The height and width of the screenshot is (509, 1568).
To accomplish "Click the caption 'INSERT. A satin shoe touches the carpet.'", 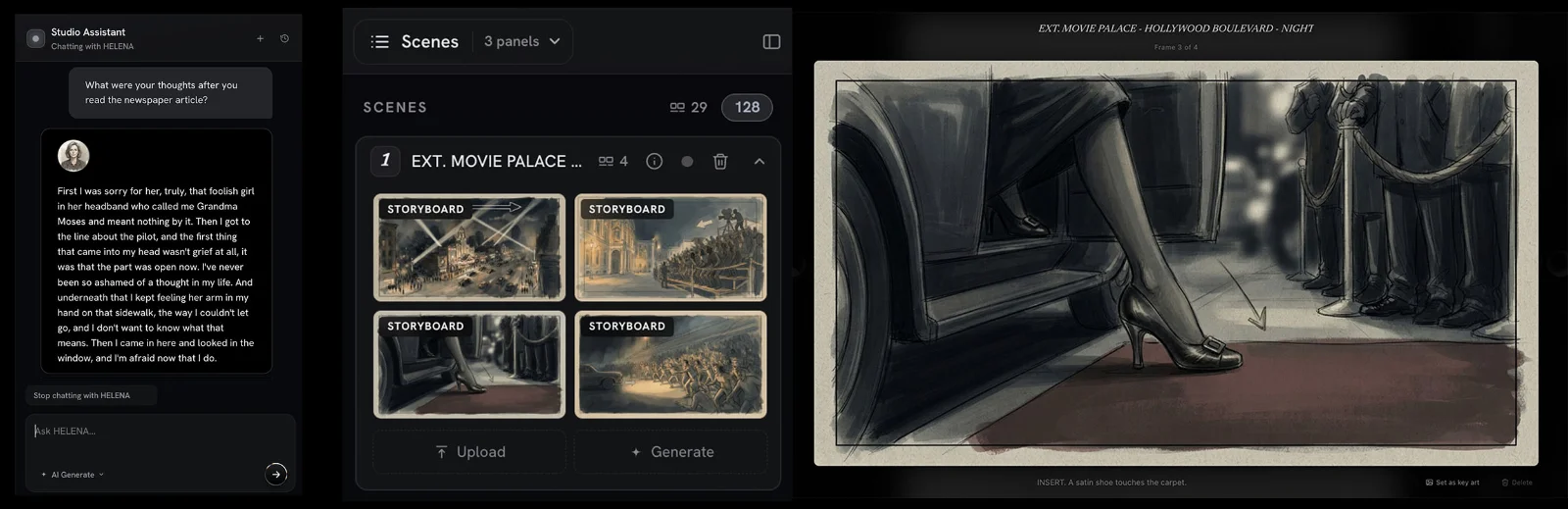I will tap(1111, 483).
